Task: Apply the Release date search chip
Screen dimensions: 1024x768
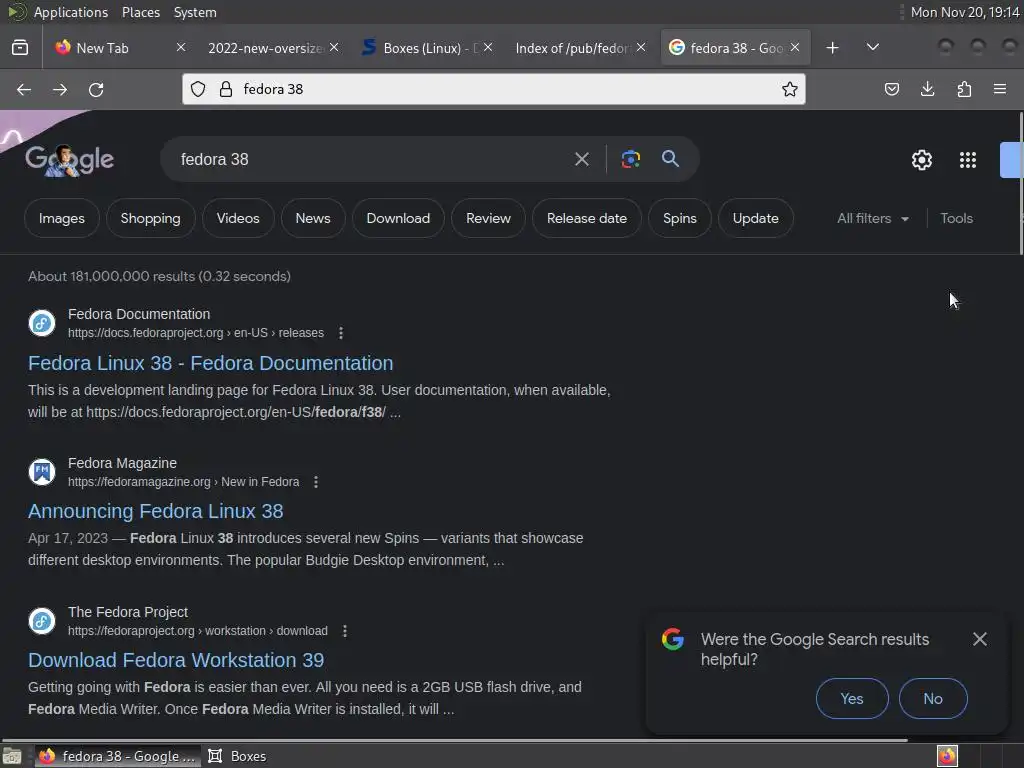Action: 586,219
